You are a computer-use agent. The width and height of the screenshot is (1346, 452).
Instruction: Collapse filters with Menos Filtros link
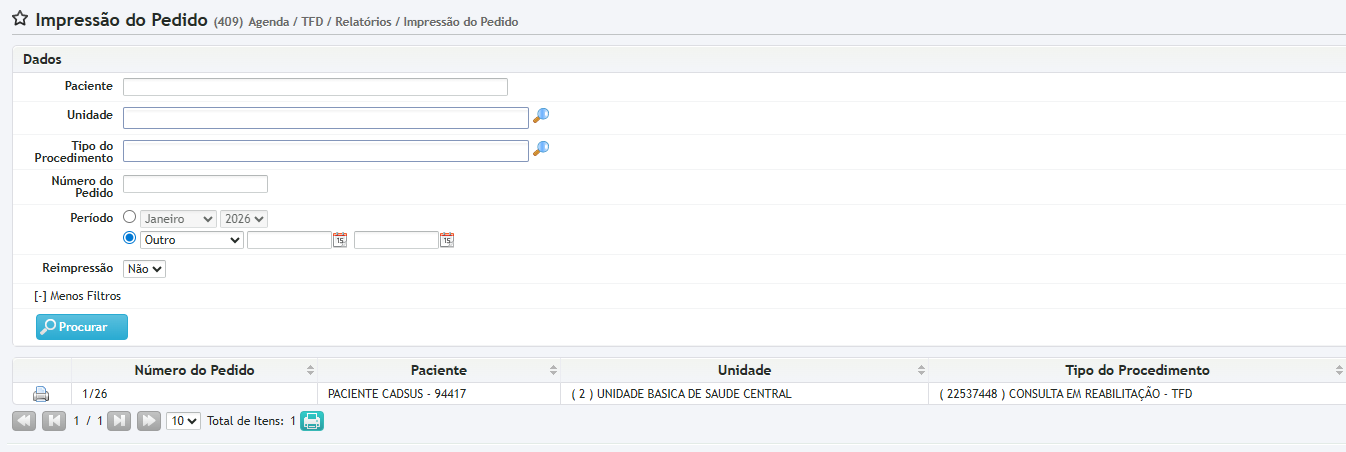pyautogui.click(x=78, y=296)
